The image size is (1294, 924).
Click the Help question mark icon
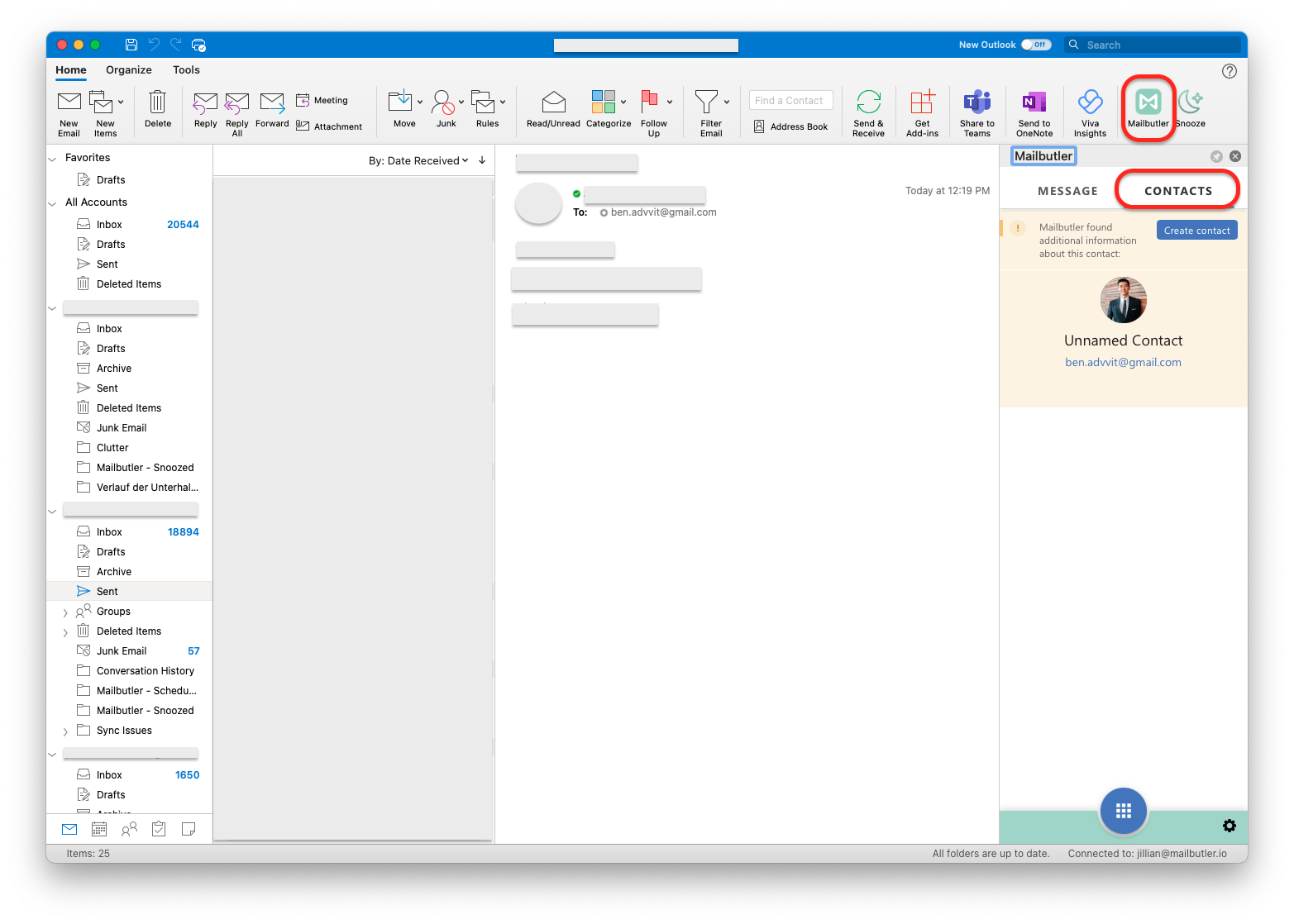pos(1230,71)
